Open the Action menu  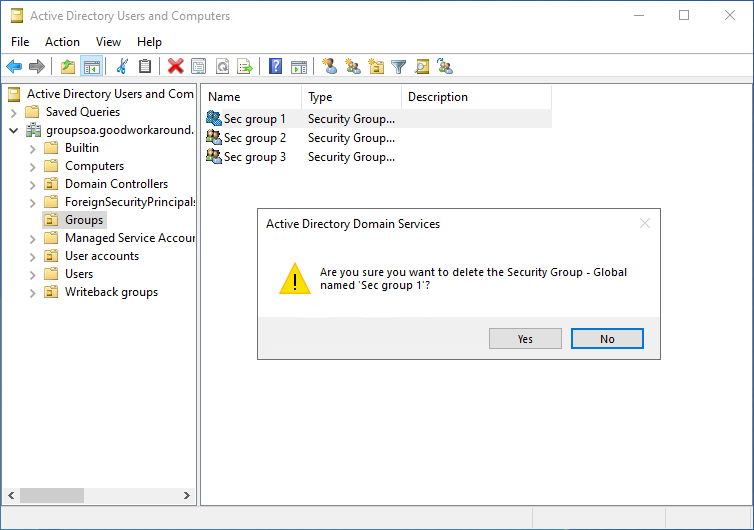(x=62, y=42)
